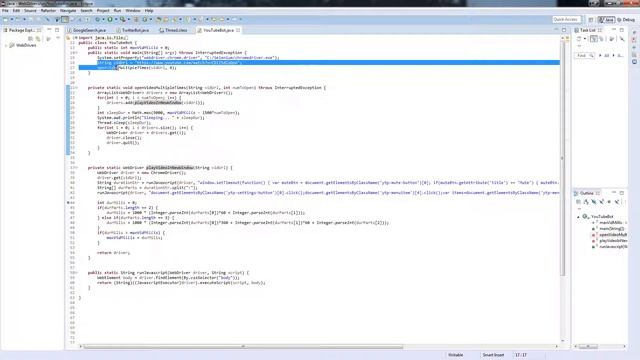The width and height of the screenshot is (640, 360).
Task: Select the Outline view tab
Action: 587,193
